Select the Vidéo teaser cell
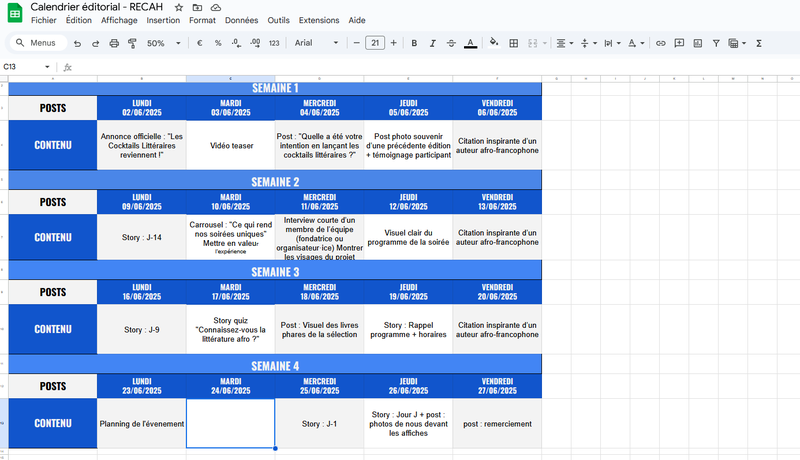This screenshot has width=800, height=460. coord(230,145)
